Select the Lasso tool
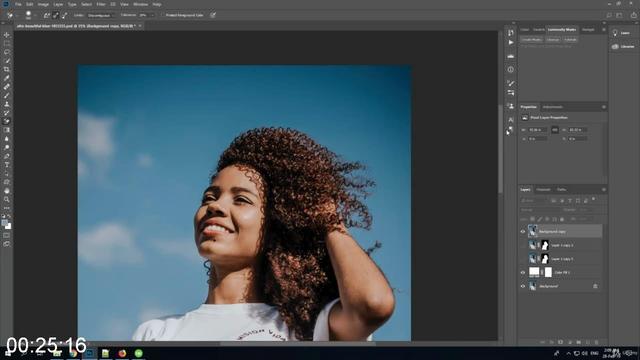 [7, 52]
